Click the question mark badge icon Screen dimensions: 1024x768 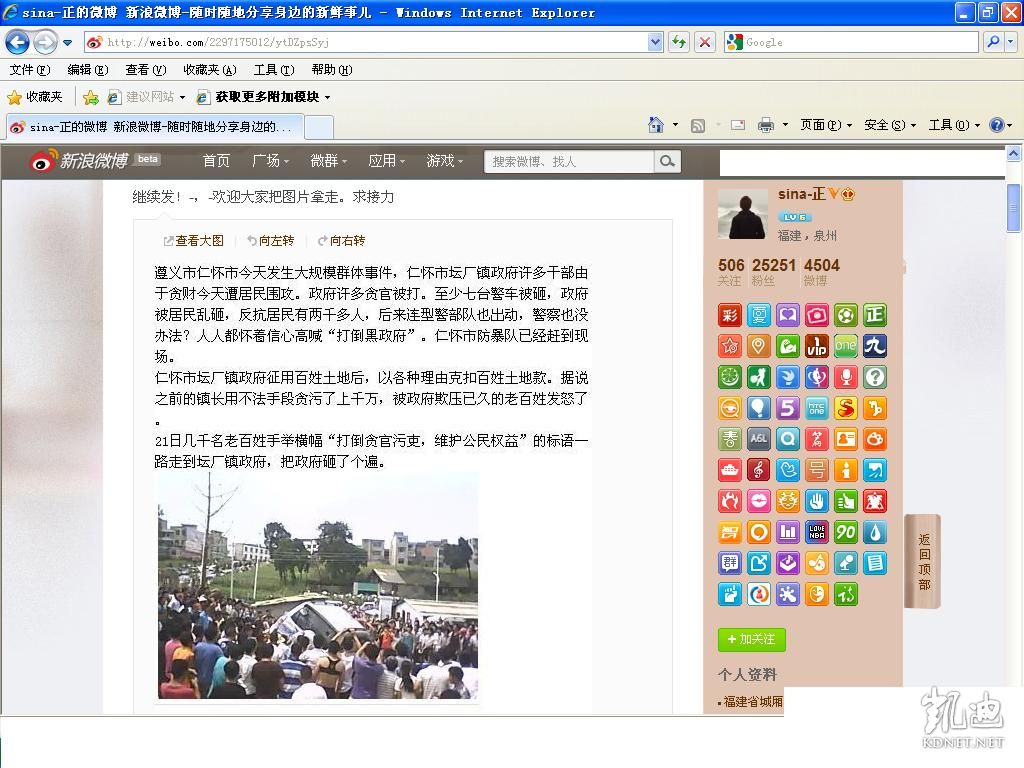[875, 378]
